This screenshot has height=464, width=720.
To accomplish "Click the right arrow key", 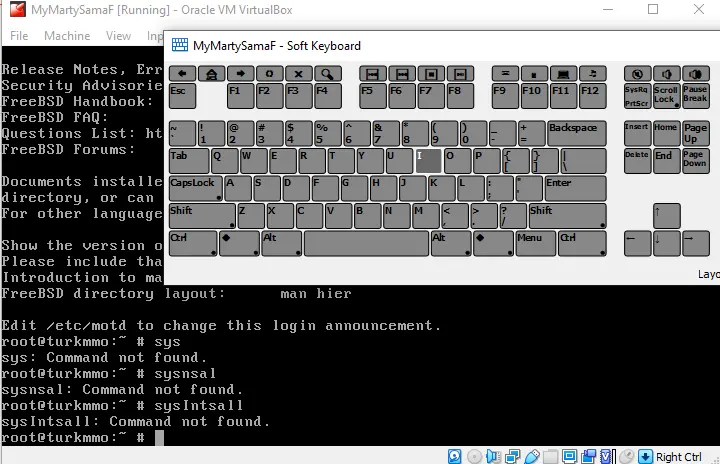I will pos(696,243).
